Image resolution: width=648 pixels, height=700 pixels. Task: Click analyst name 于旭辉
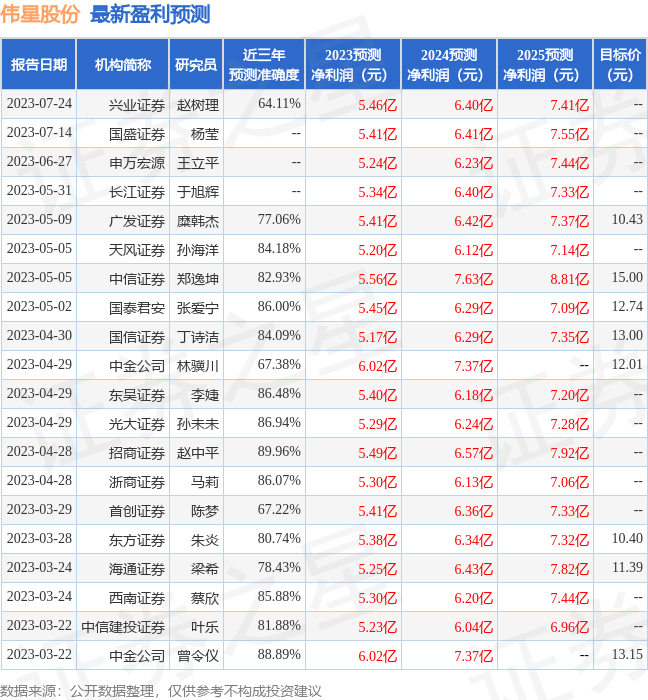198,192
